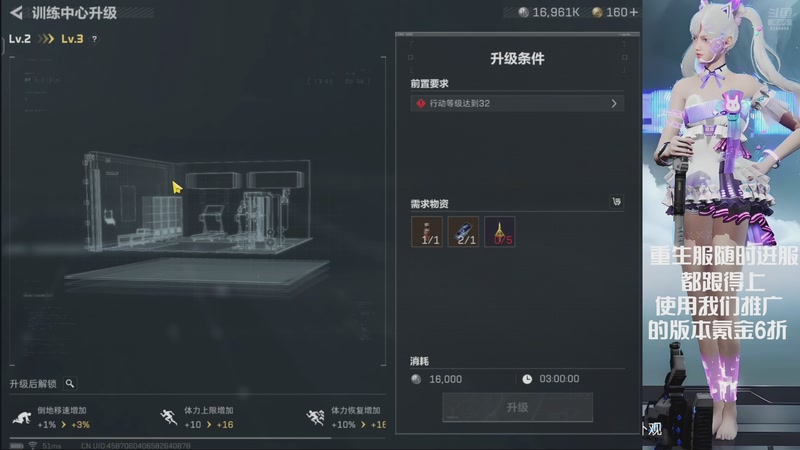The height and width of the screenshot is (450, 800).
Task: Select the crawling figure icon for 倒地移速增加
Action: [x=22, y=418]
